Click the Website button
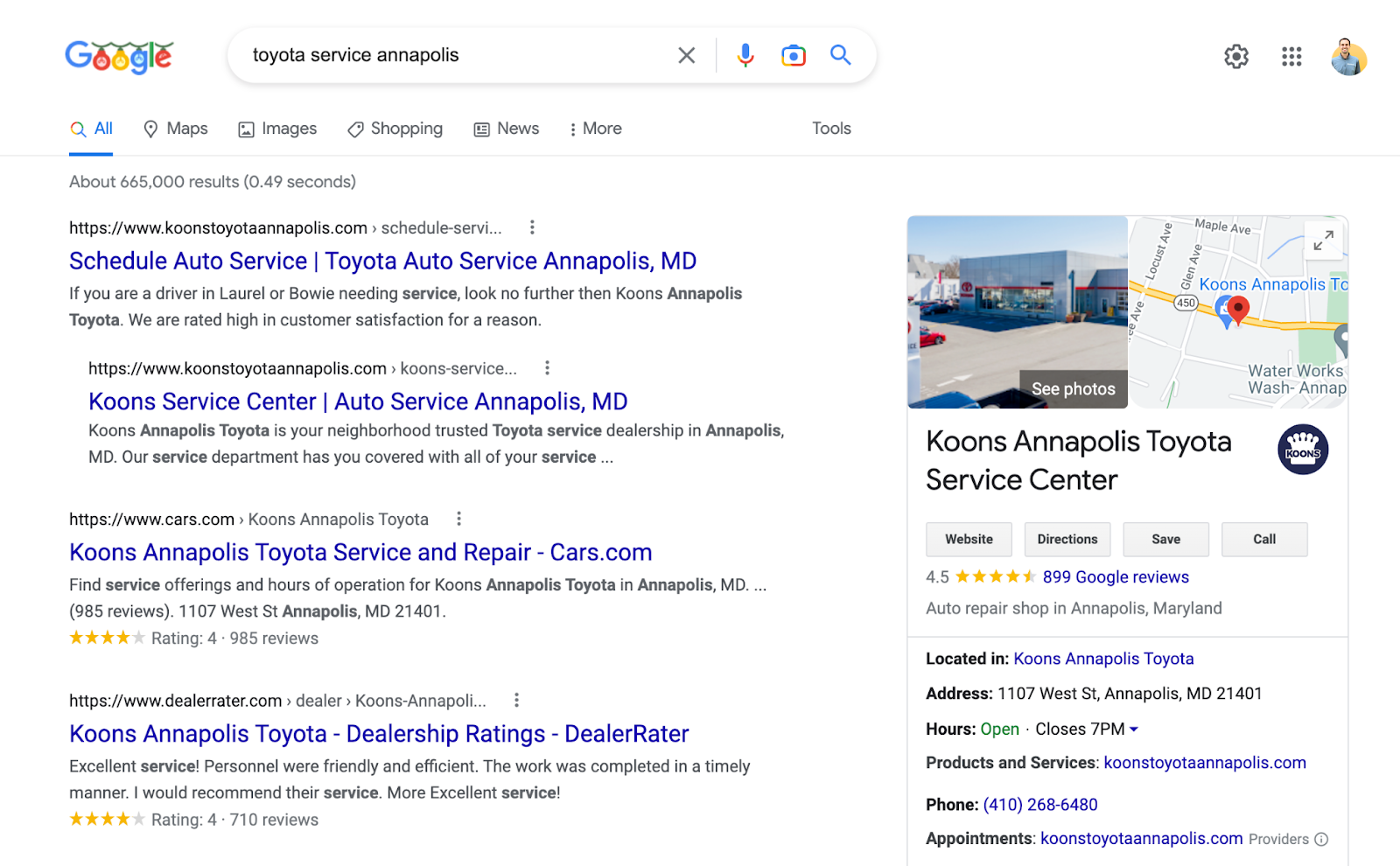Image resolution: width=1400 pixels, height=866 pixels. click(x=969, y=540)
